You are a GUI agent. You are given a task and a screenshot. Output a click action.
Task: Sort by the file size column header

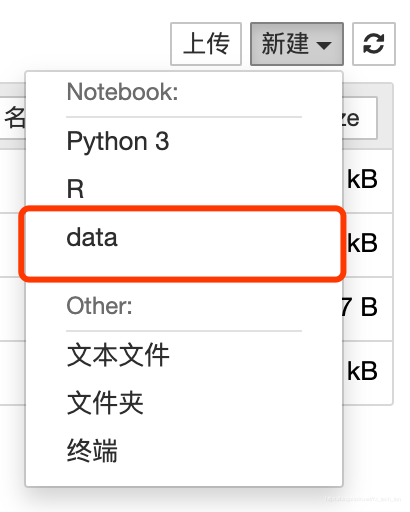[359, 118]
